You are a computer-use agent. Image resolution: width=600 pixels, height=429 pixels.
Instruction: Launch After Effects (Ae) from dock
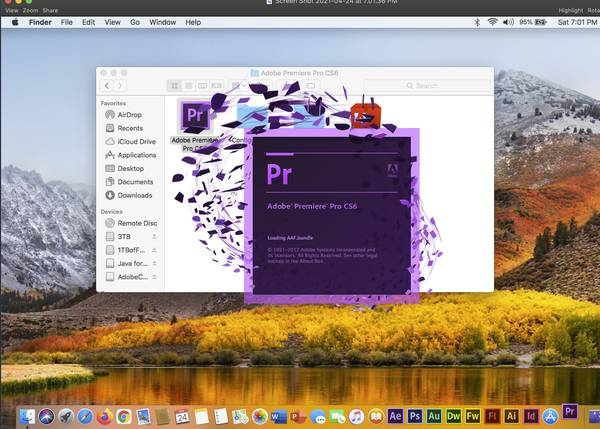(x=395, y=416)
